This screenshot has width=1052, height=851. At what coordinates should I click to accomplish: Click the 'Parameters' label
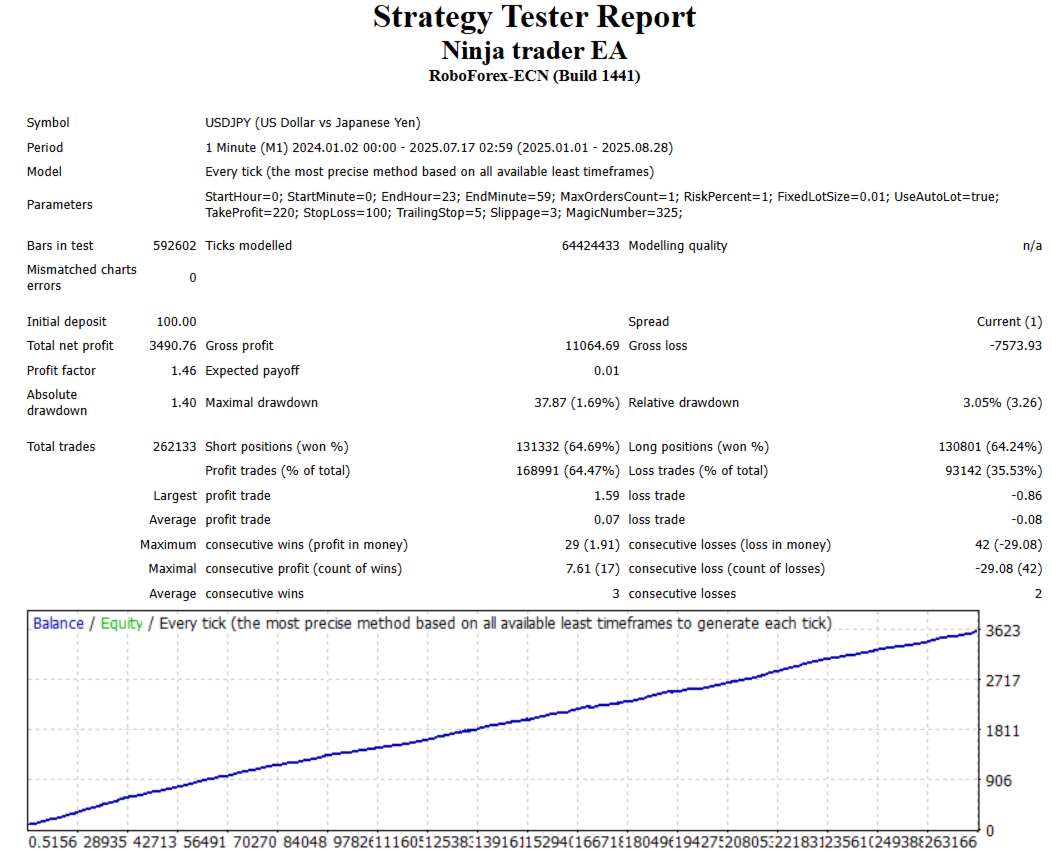pyautogui.click(x=60, y=205)
